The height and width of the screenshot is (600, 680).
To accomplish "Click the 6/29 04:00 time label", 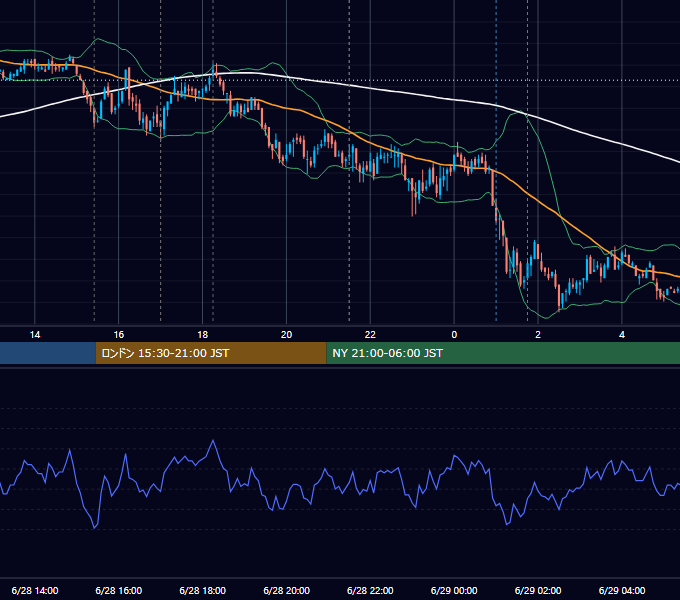I will pyautogui.click(x=622, y=590).
